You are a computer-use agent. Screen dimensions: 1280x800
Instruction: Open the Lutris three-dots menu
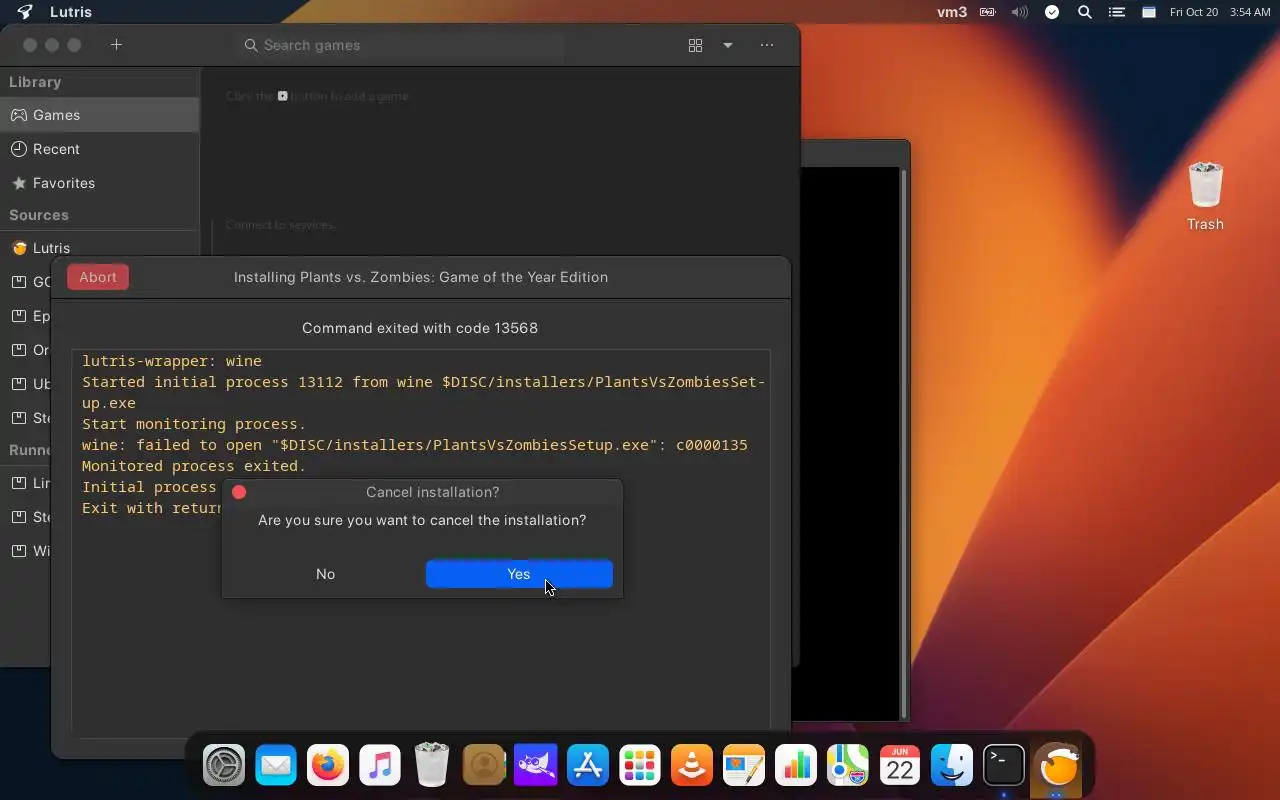click(x=767, y=45)
